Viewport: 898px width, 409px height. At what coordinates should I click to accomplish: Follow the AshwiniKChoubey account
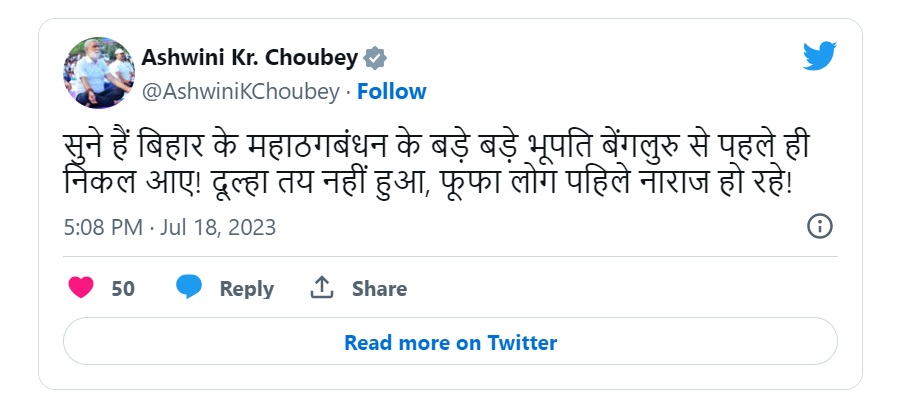[x=392, y=92]
